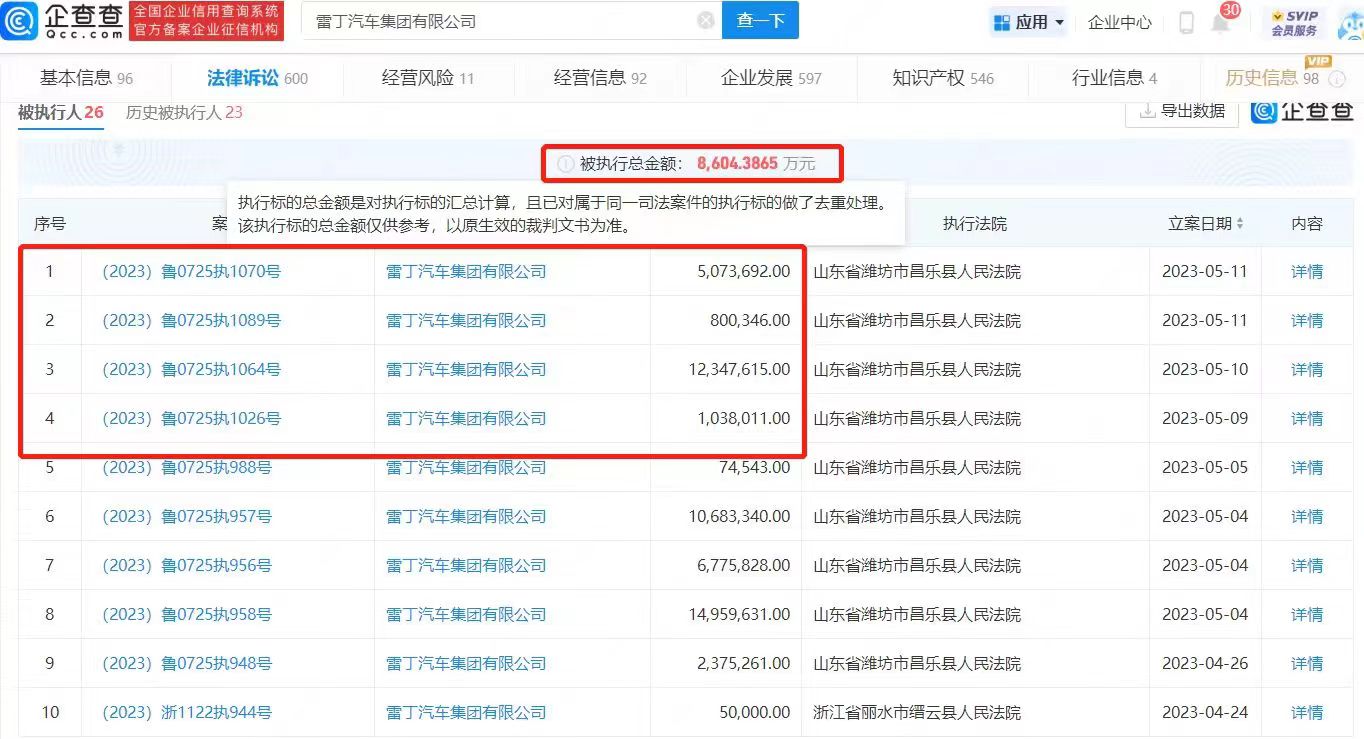Click the 查一下 search button
The height and width of the screenshot is (739, 1364).
point(760,21)
